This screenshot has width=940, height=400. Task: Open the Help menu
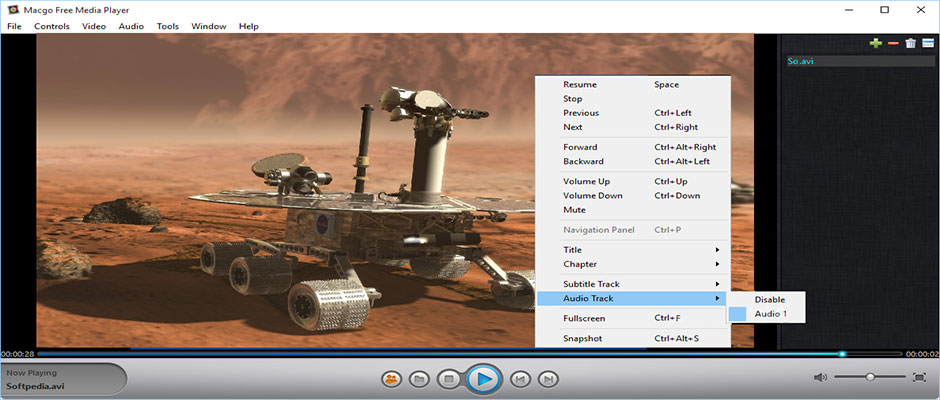(x=249, y=26)
